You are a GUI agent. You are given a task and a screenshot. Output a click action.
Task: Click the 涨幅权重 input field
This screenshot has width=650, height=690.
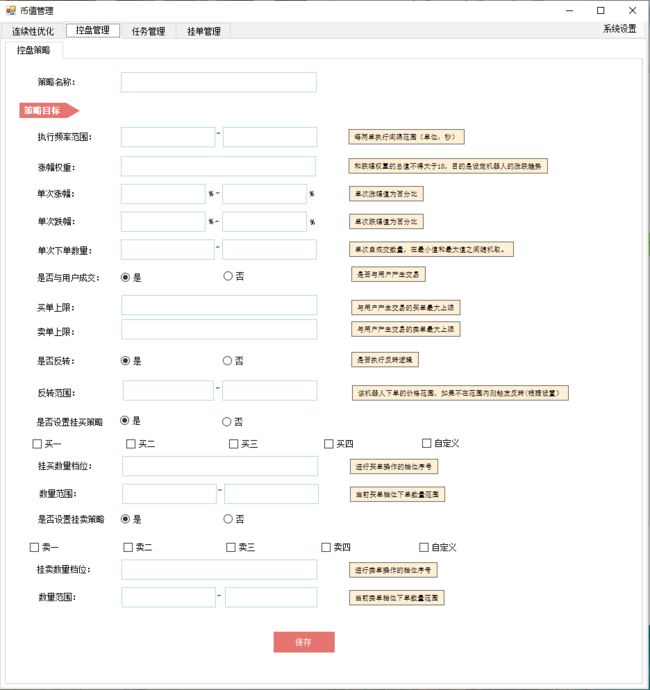pos(218,166)
